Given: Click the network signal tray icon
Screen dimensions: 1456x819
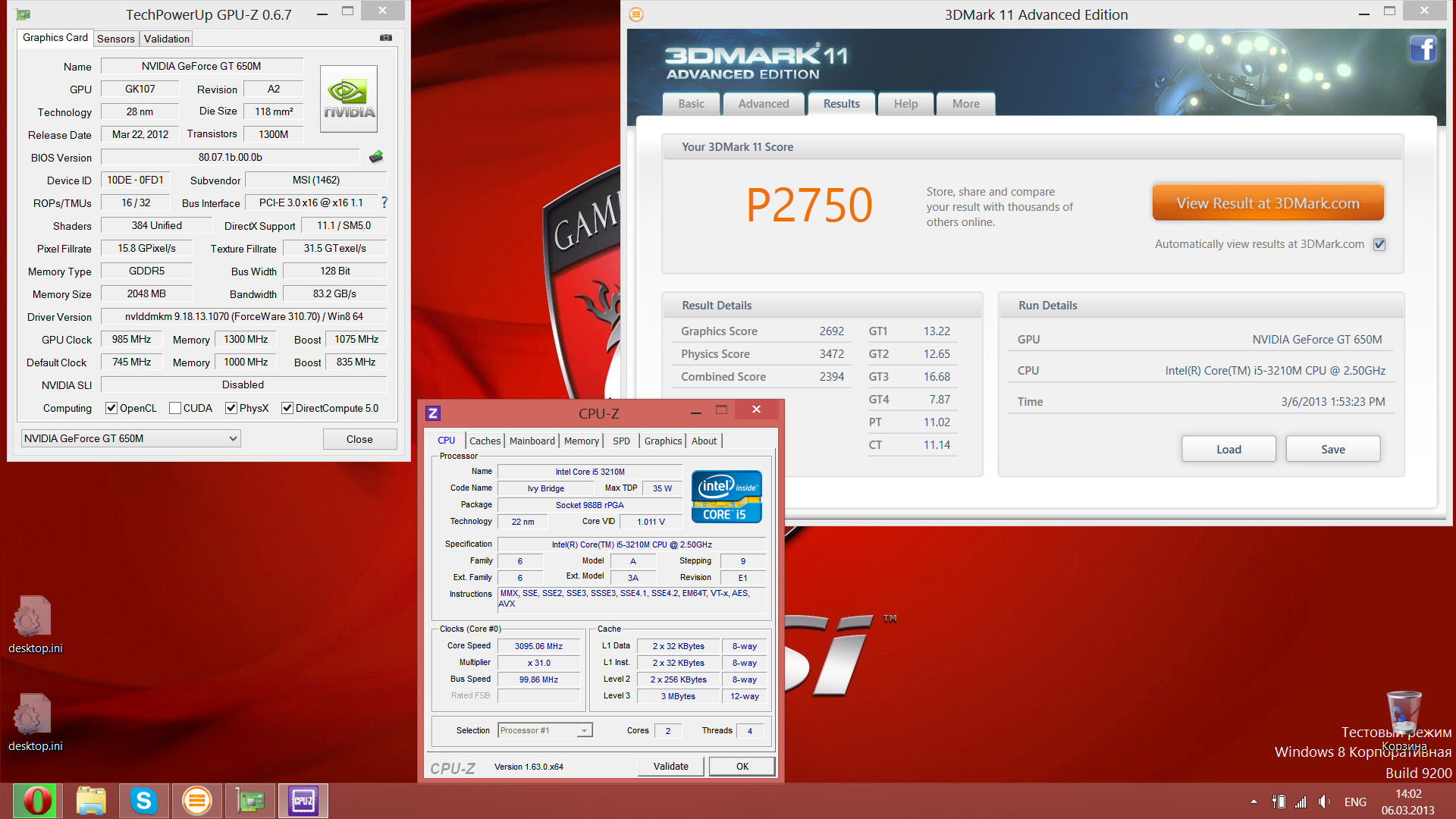Looking at the screenshot, I should click(1301, 802).
